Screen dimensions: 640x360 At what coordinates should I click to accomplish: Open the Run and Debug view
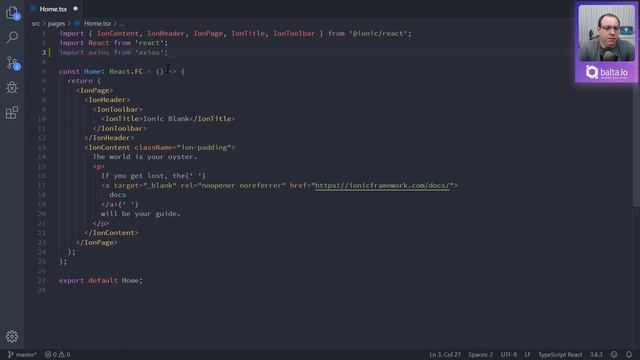point(12,87)
